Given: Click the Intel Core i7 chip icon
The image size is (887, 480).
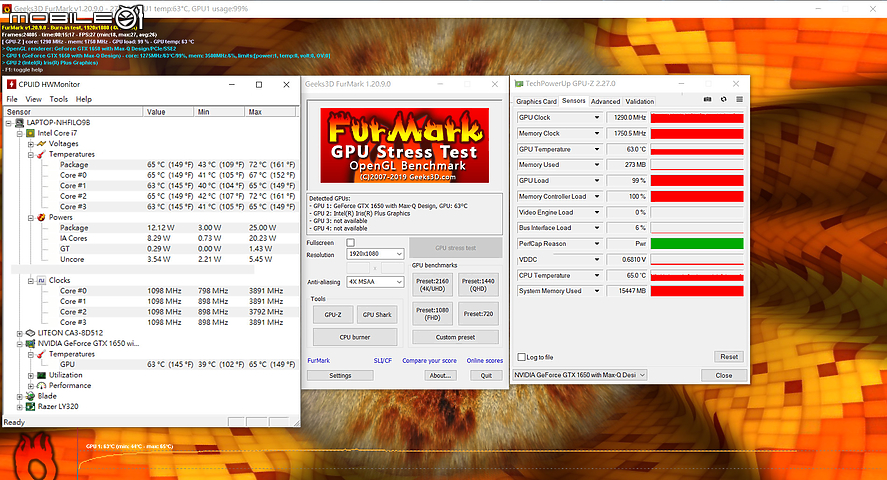Looking at the screenshot, I should point(31,133).
